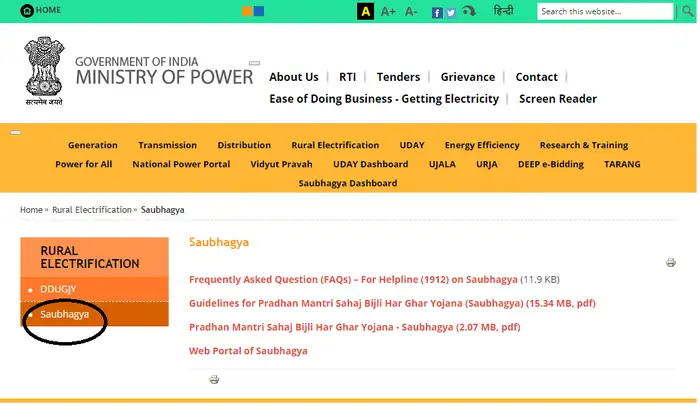Click the printer icon beside Saubhagya heading

(x=671, y=263)
